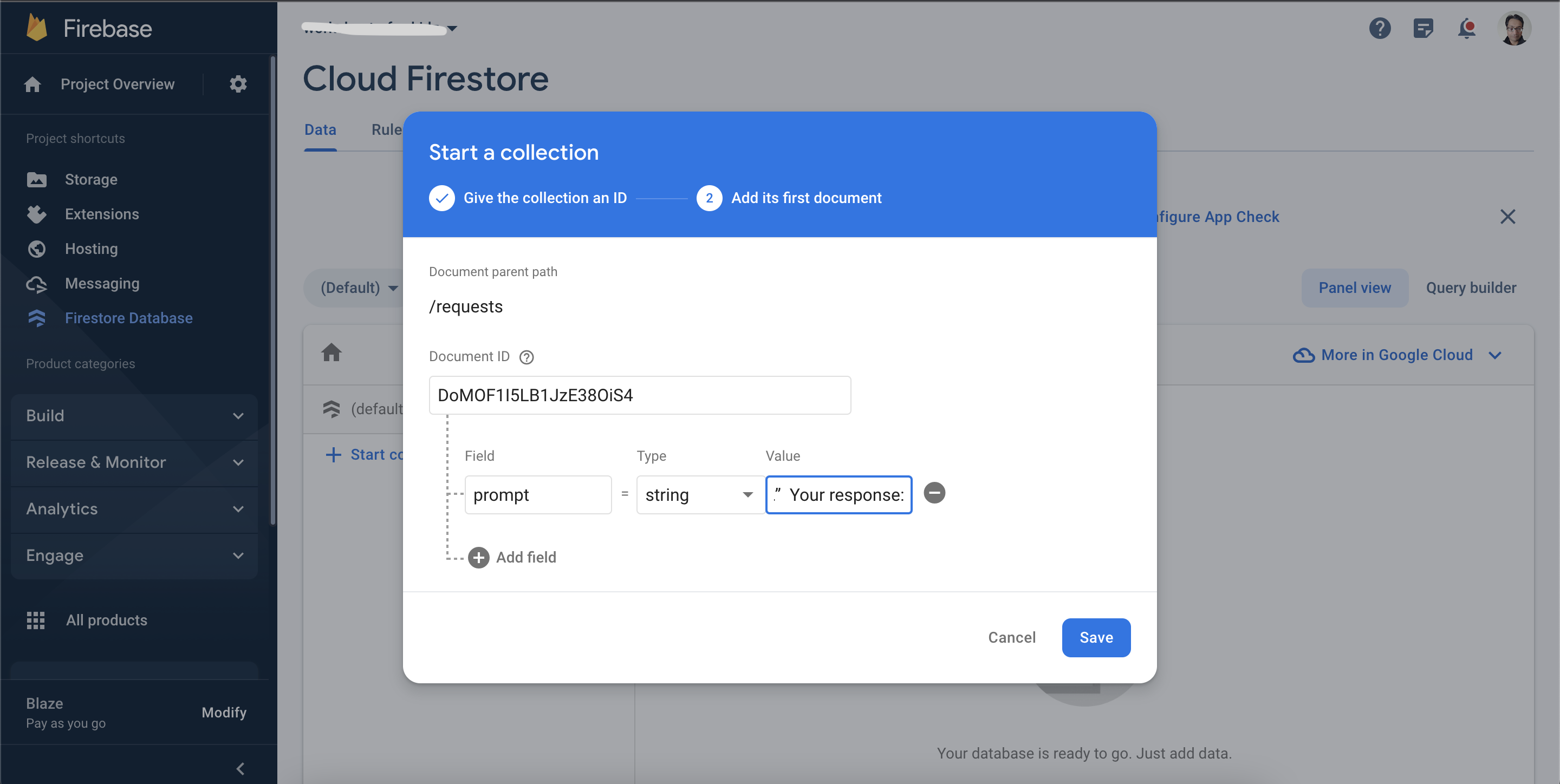Click the home icon in data panel

coord(331,352)
